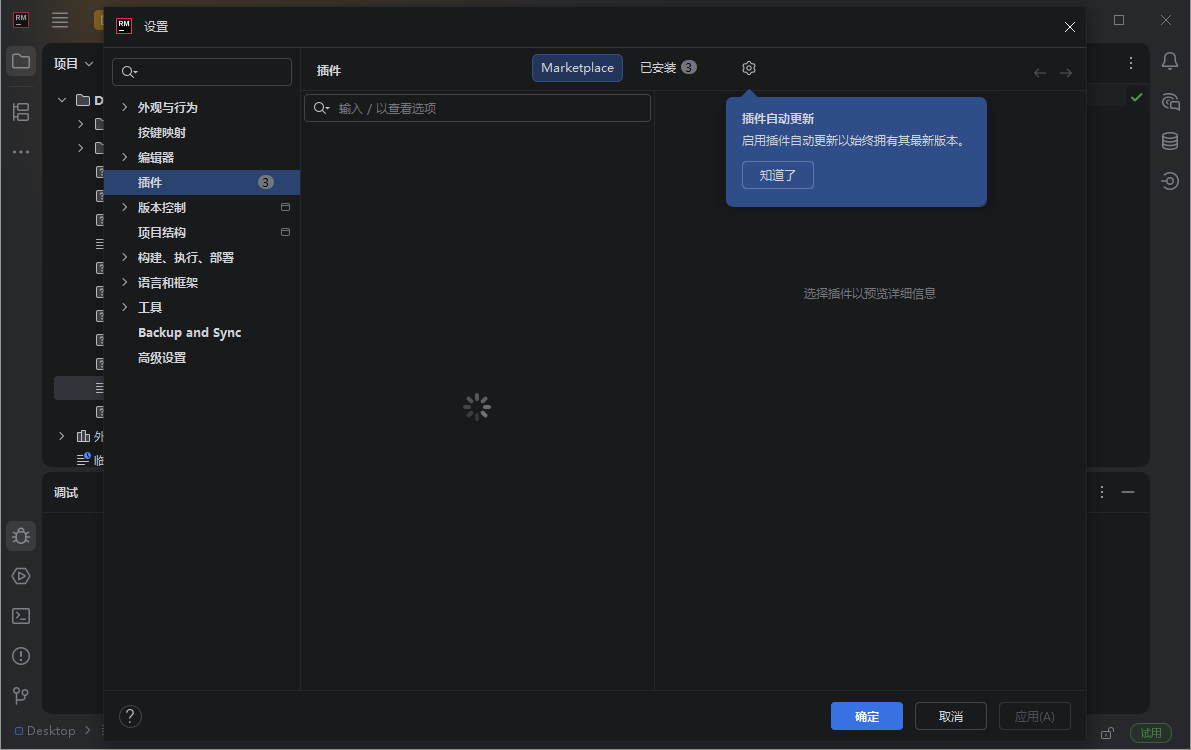1191x750 pixels.
Task: Click the 试用 status bar label
Action: coord(1150,732)
